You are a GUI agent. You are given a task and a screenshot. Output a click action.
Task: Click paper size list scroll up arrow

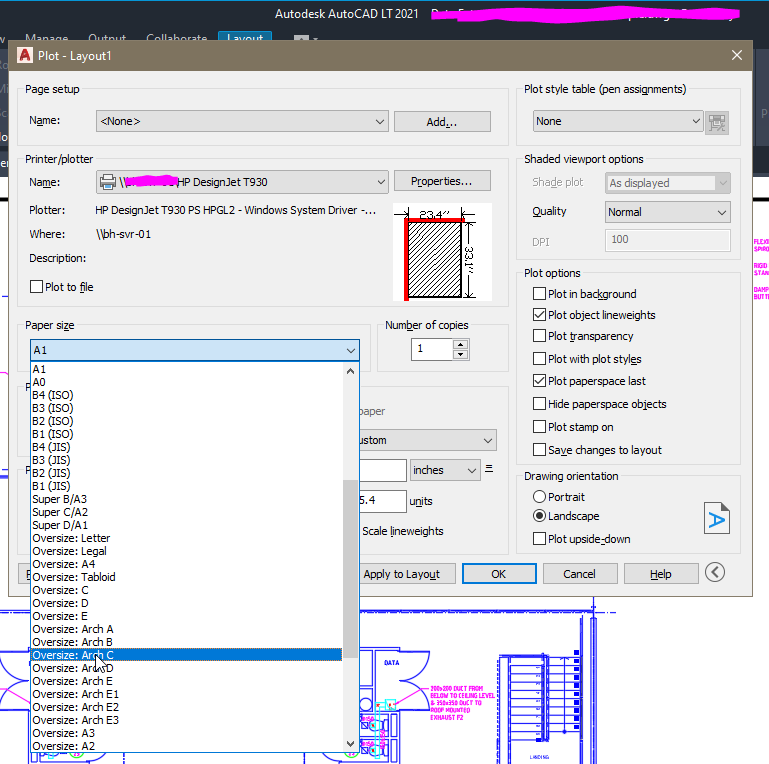pyautogui.click(x=350, y=371)
